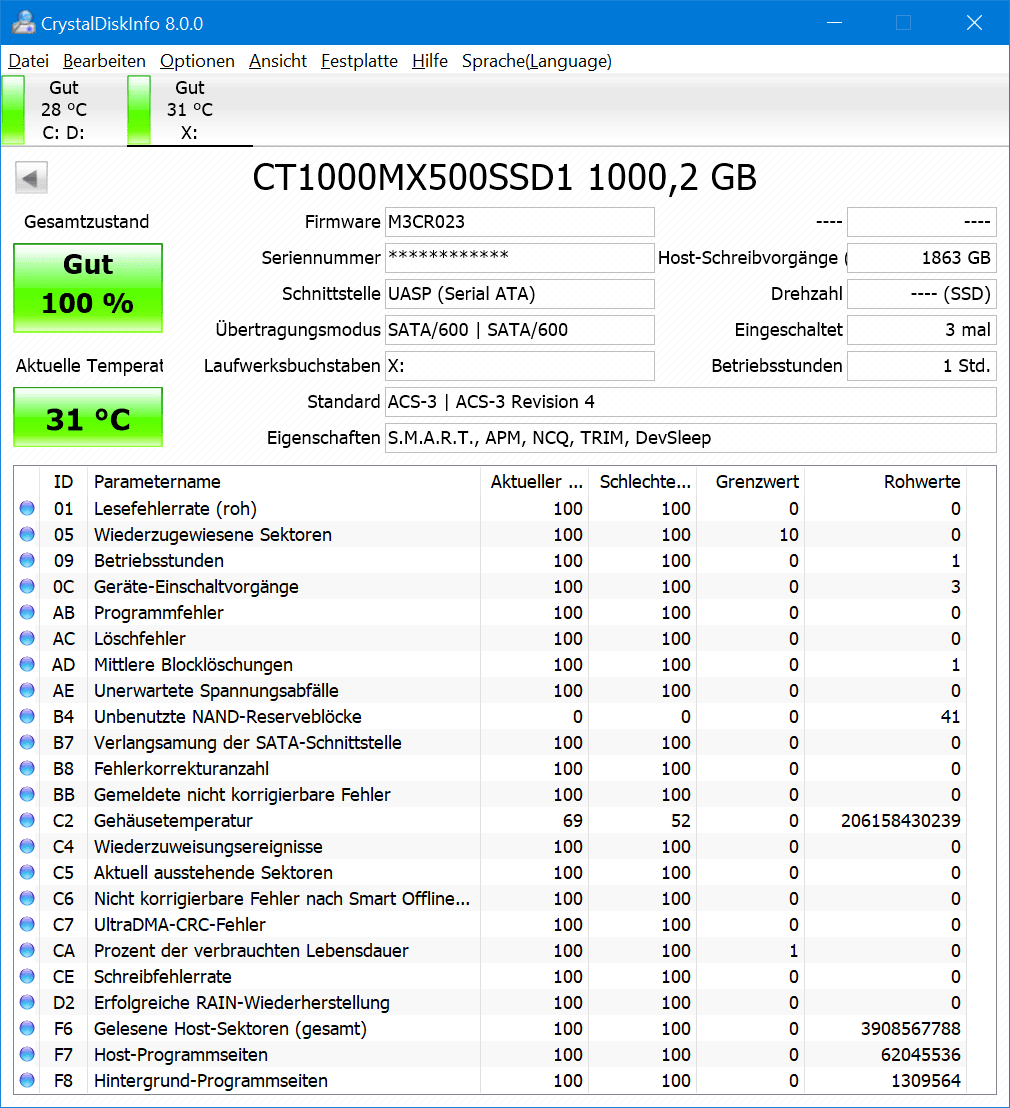
Task: Click the Betriebsstunden value 1 Std.
Action: point(922,366)
